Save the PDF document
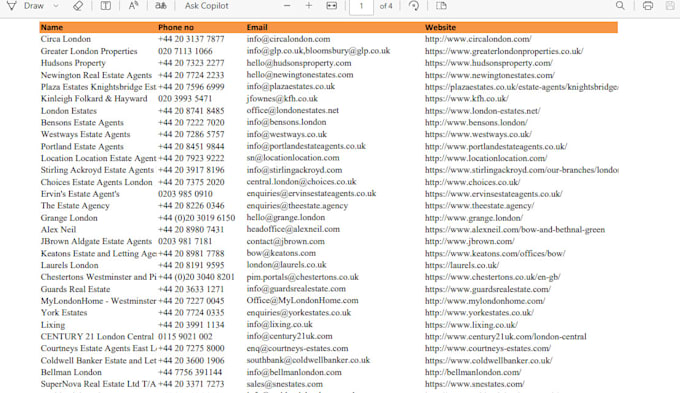680x393 pixels. click(670, 6)
